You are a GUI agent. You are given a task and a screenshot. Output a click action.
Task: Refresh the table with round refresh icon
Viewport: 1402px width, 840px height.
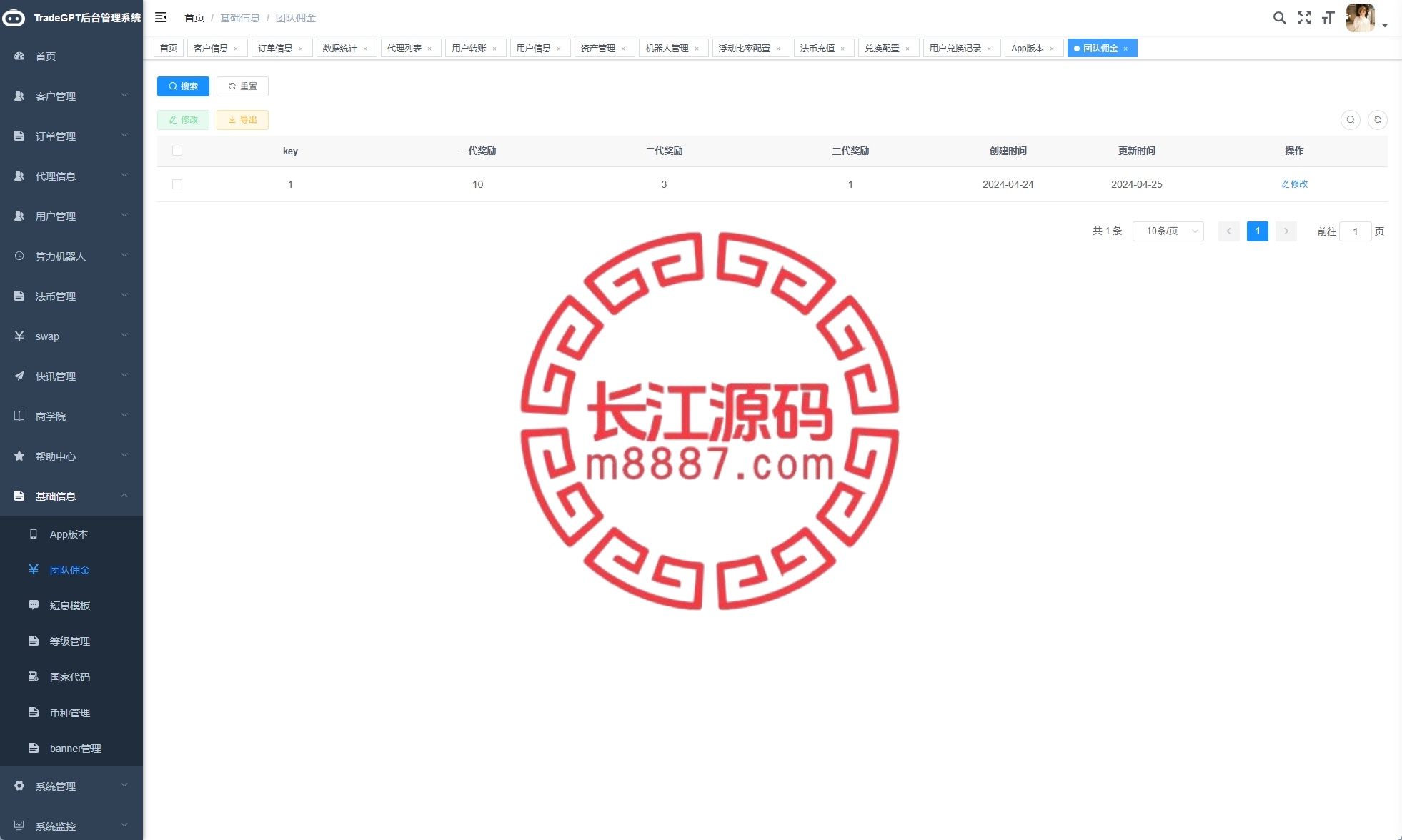click(1378, 120)
